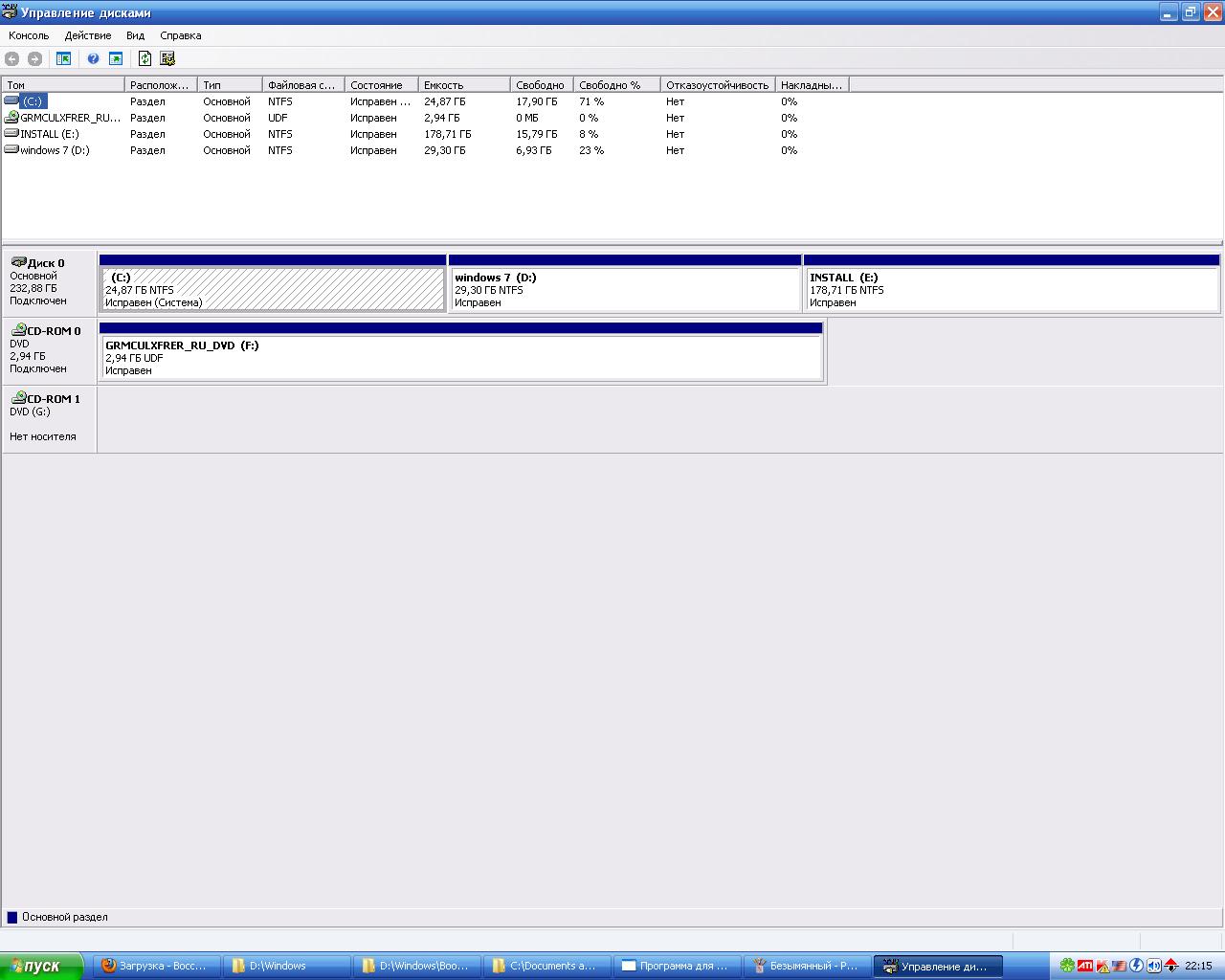This screenshot has width=1225, height=980.
Task: Sort by the Свободно % column header
Action: click(x=618, y=85)
